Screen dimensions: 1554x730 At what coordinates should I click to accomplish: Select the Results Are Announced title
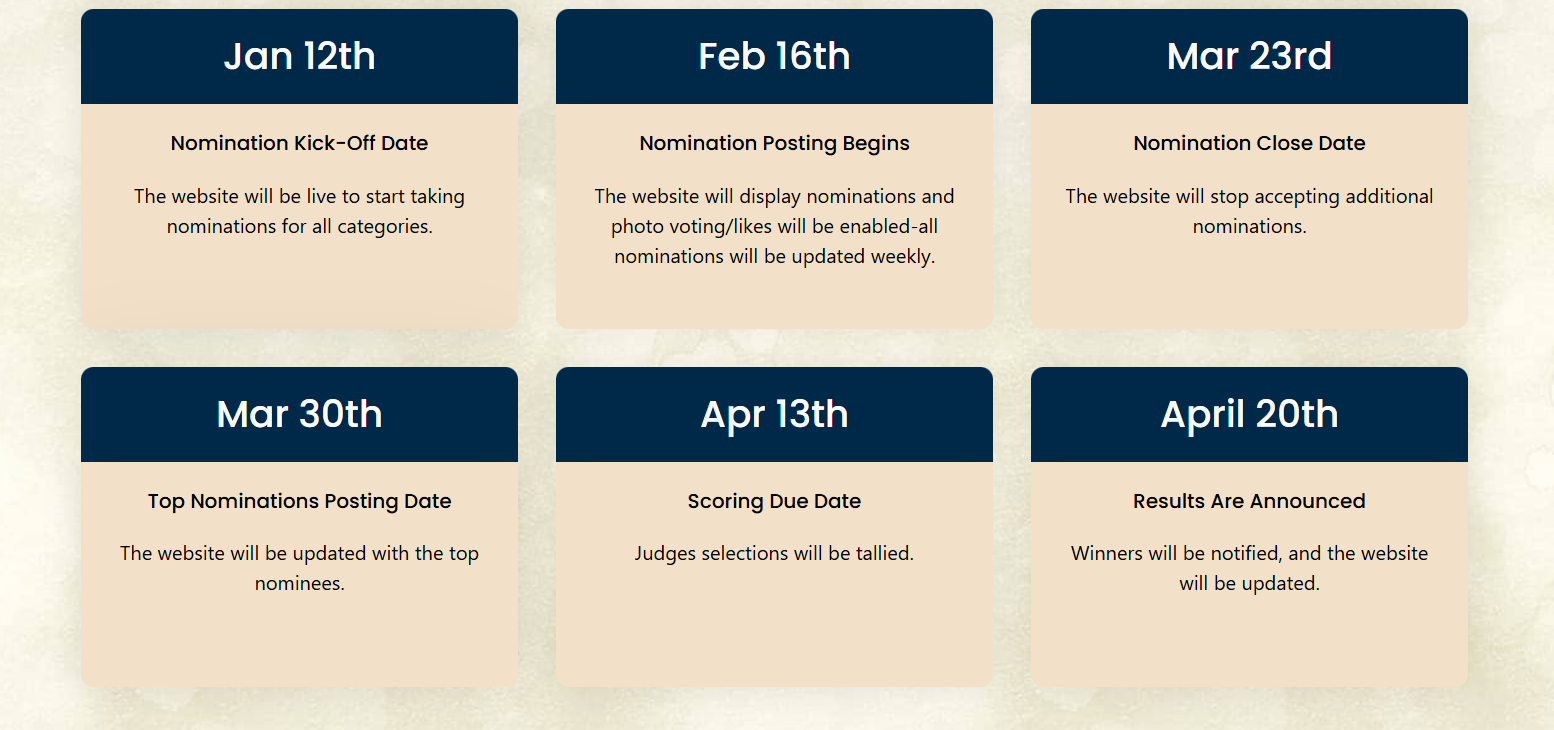pyautogui.click(x=1249, y=501)
